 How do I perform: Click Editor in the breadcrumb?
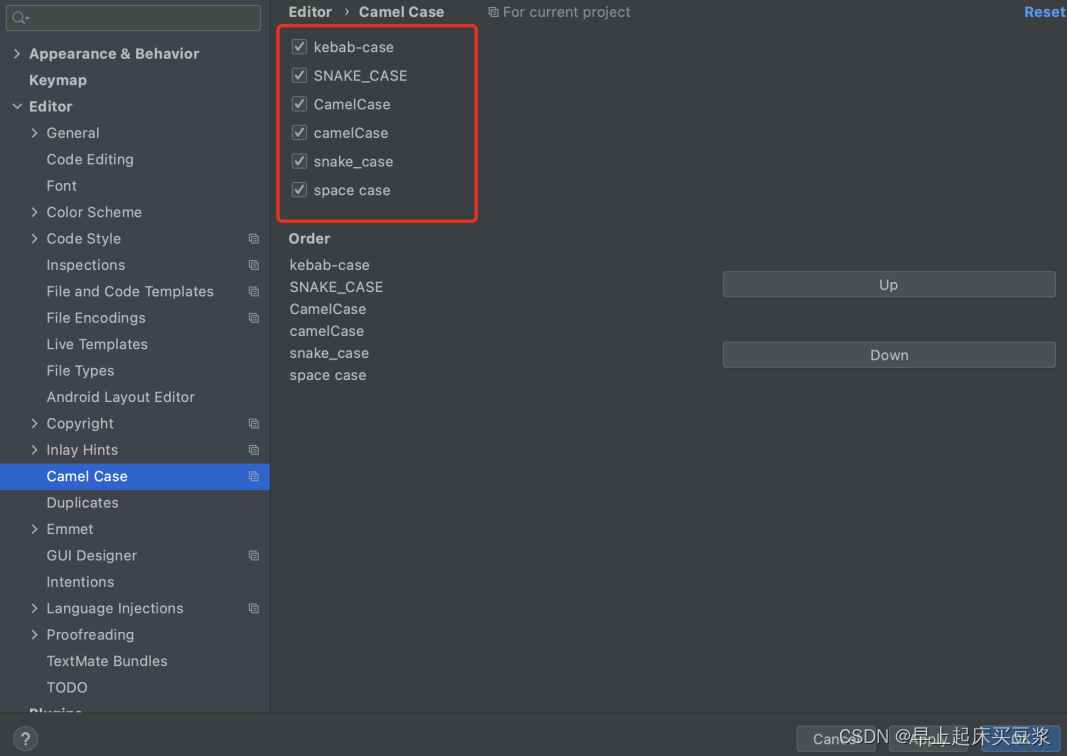coord(310,12)
